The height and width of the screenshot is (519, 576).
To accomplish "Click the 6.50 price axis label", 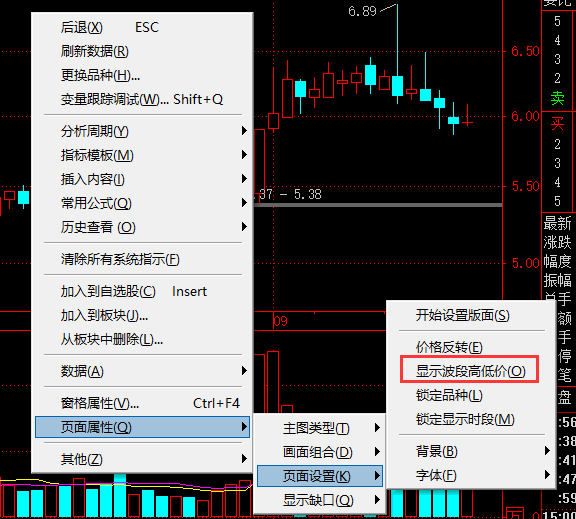I will pos(525,51).
